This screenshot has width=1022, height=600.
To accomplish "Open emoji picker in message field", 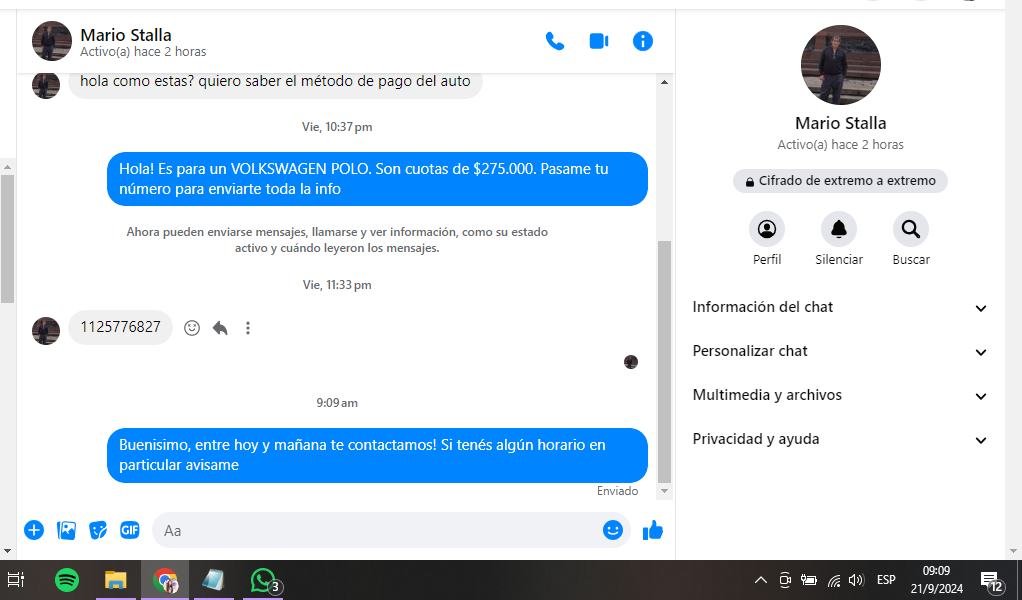I will (613, 530).
